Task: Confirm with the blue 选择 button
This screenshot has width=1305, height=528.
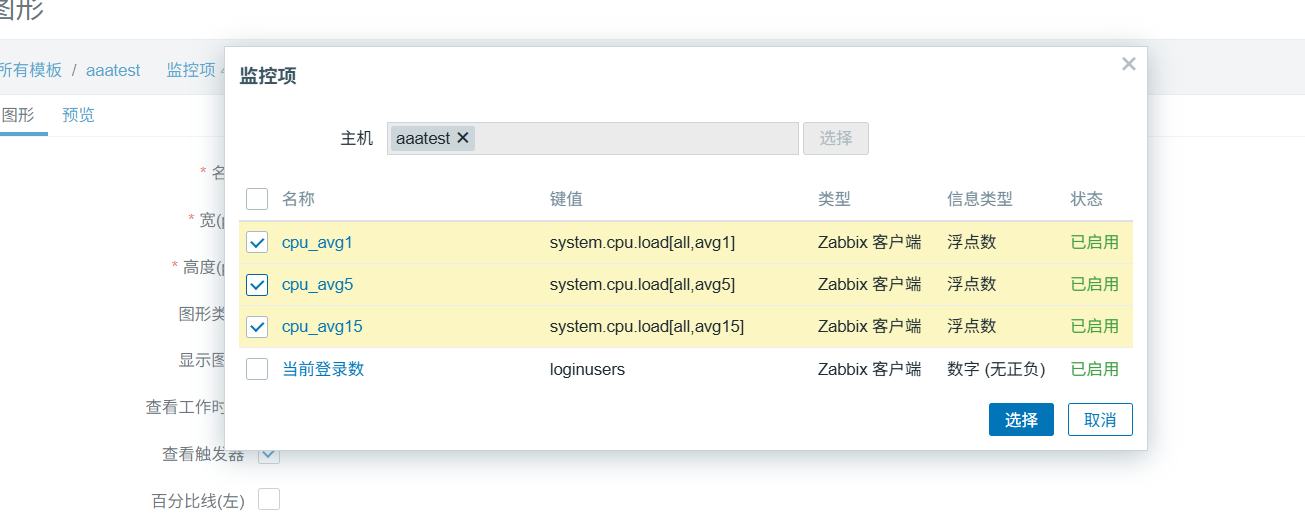Action: coord(1021,420)
